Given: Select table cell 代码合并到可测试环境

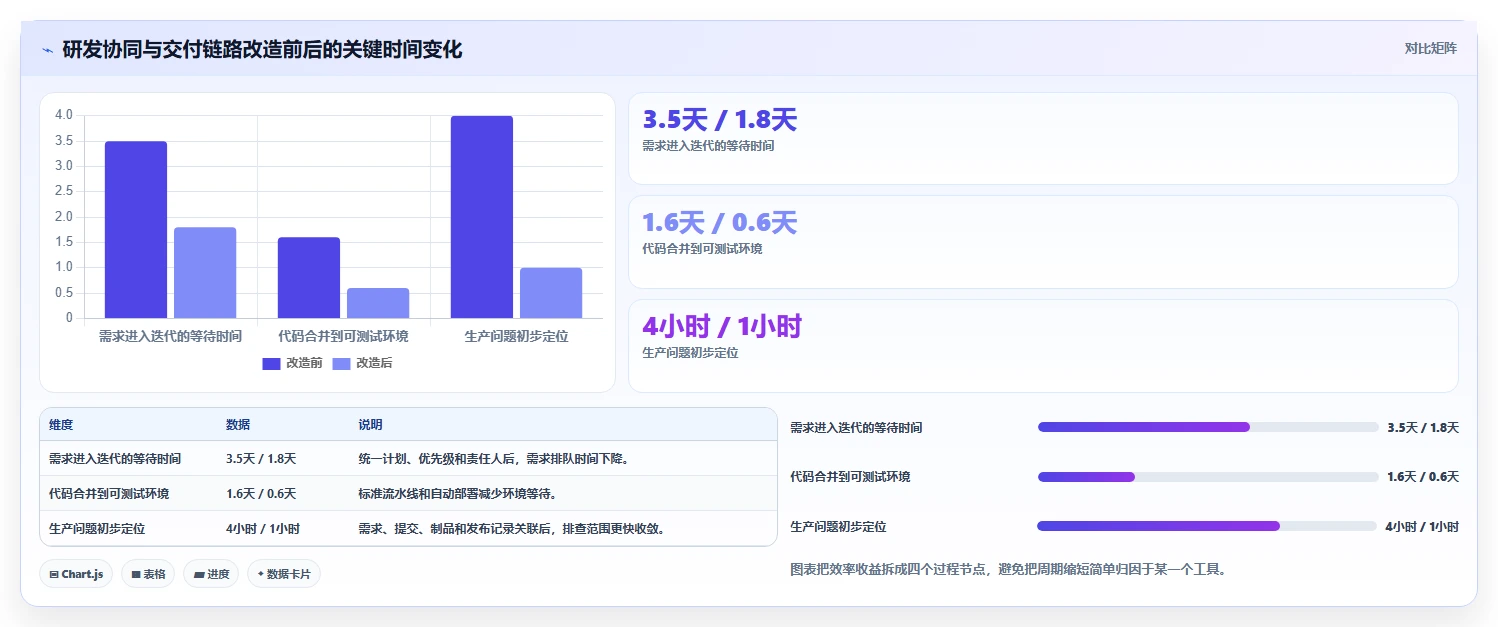Looking at the screenshot, I should tap(109, 494).
